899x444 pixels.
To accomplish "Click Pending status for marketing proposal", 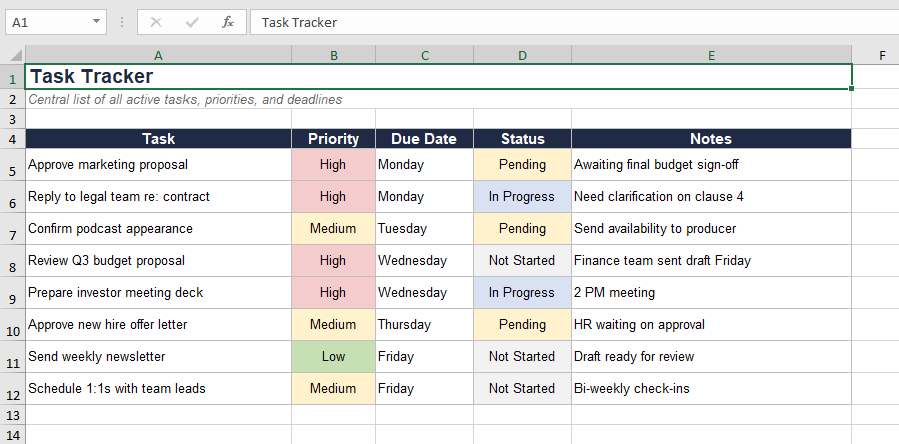I will point(522,165).
